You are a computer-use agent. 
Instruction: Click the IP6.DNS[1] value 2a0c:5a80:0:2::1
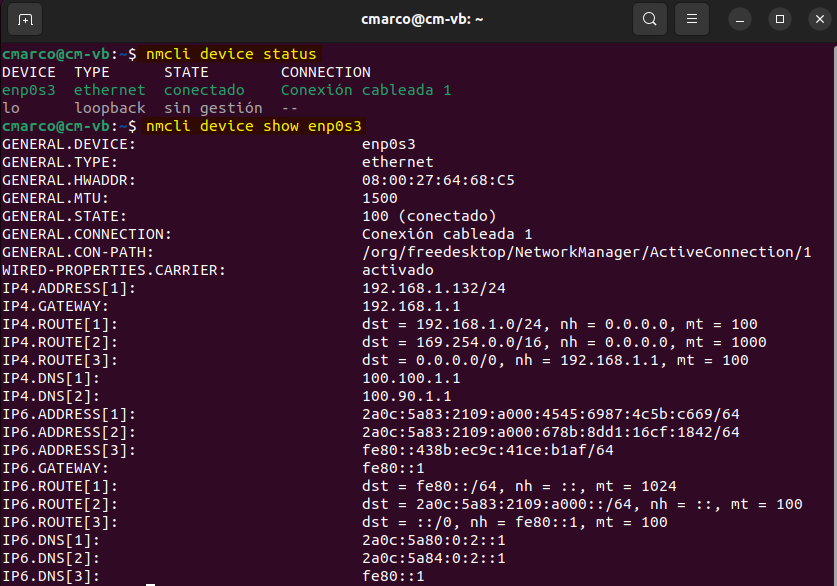point(433,540)
